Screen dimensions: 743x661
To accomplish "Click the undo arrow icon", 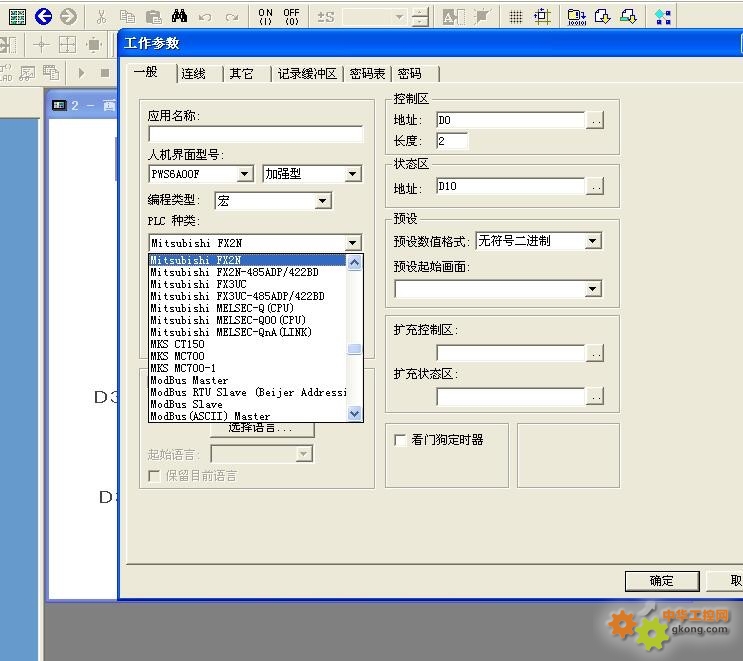I will coord(205,18).
